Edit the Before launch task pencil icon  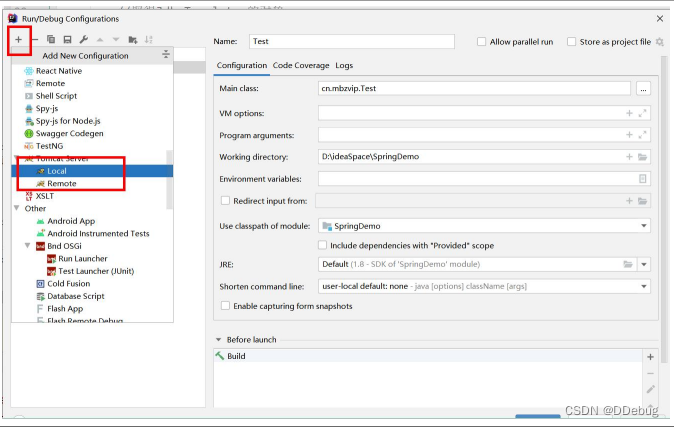coord(650,389)
